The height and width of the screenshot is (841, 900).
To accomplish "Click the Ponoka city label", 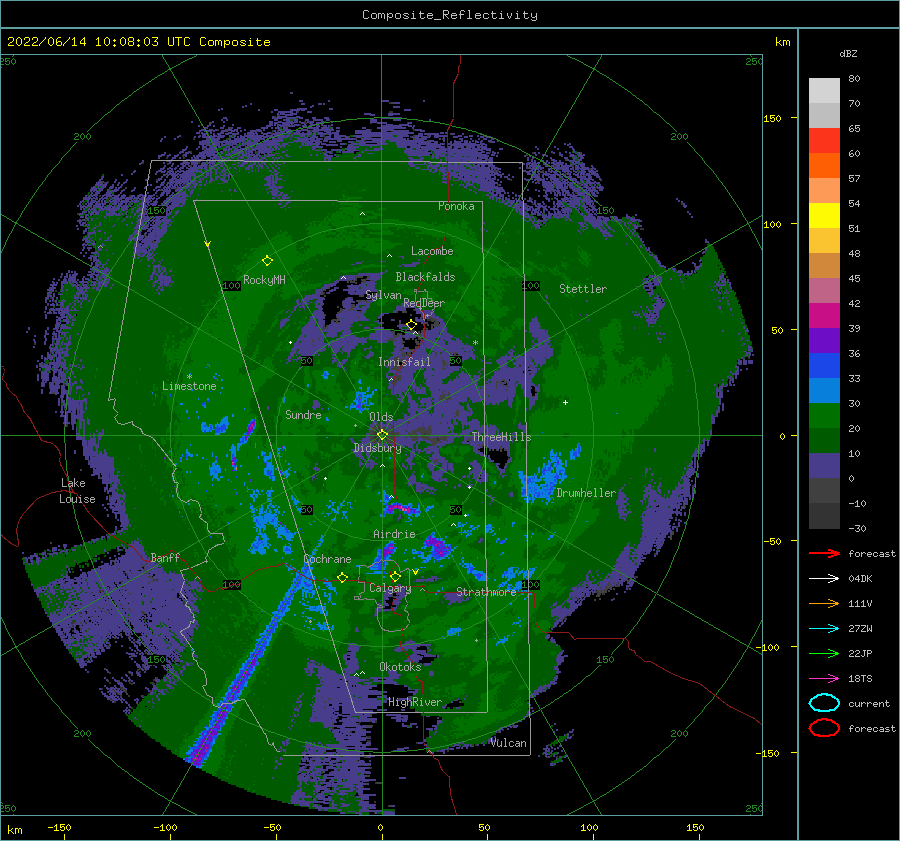I will pyautogui.click(x=456, y=206).
